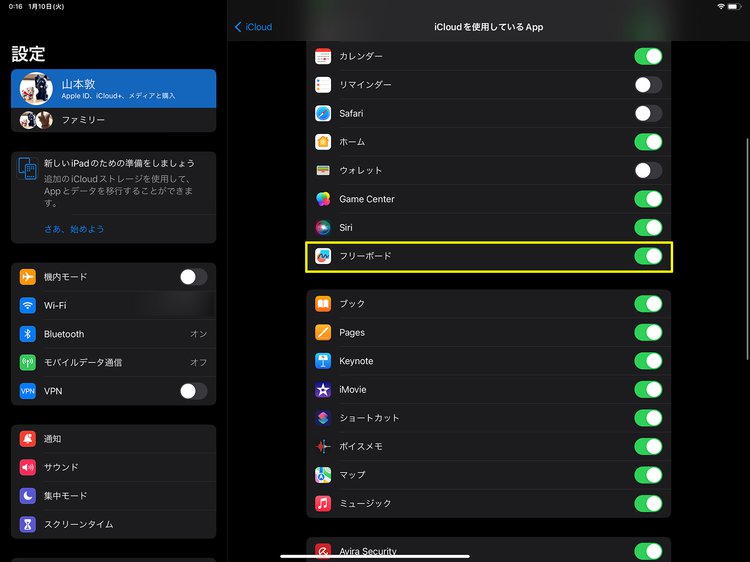Screen dimensions: 750x562
Task: Turn off Pages iCloud switch
Action: point(648,332)
